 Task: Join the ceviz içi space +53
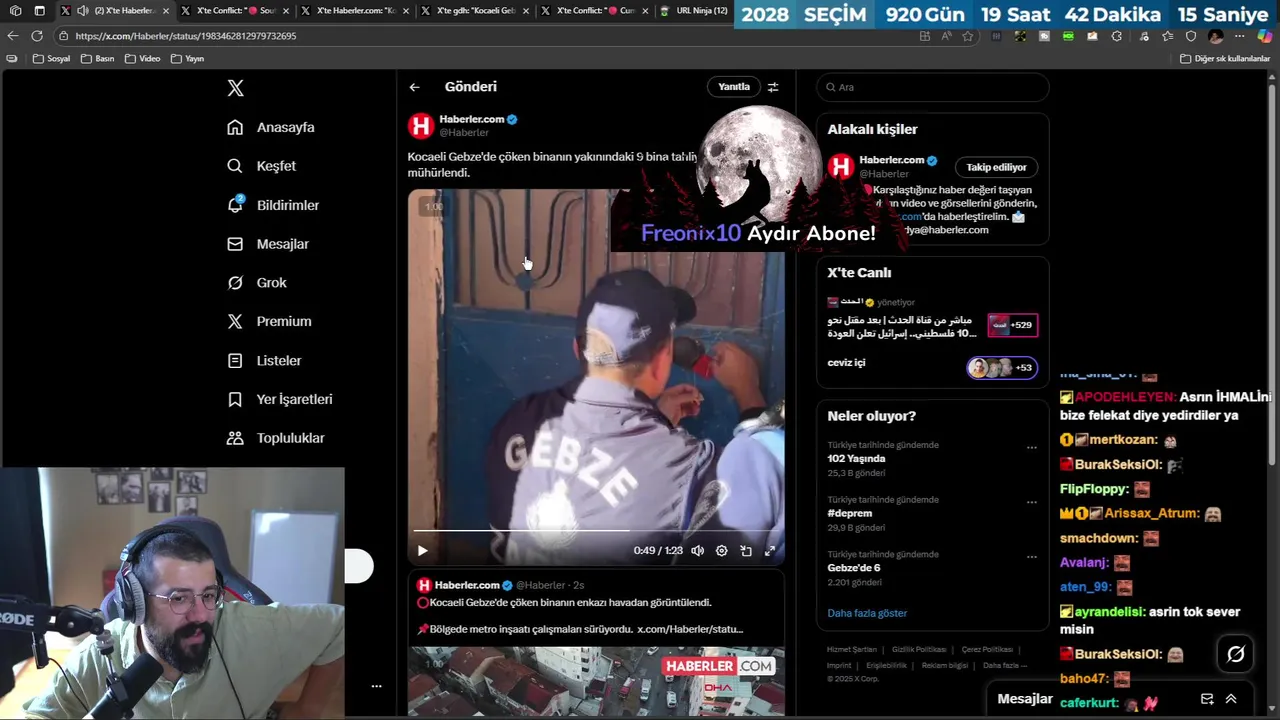coord(1002,368)
